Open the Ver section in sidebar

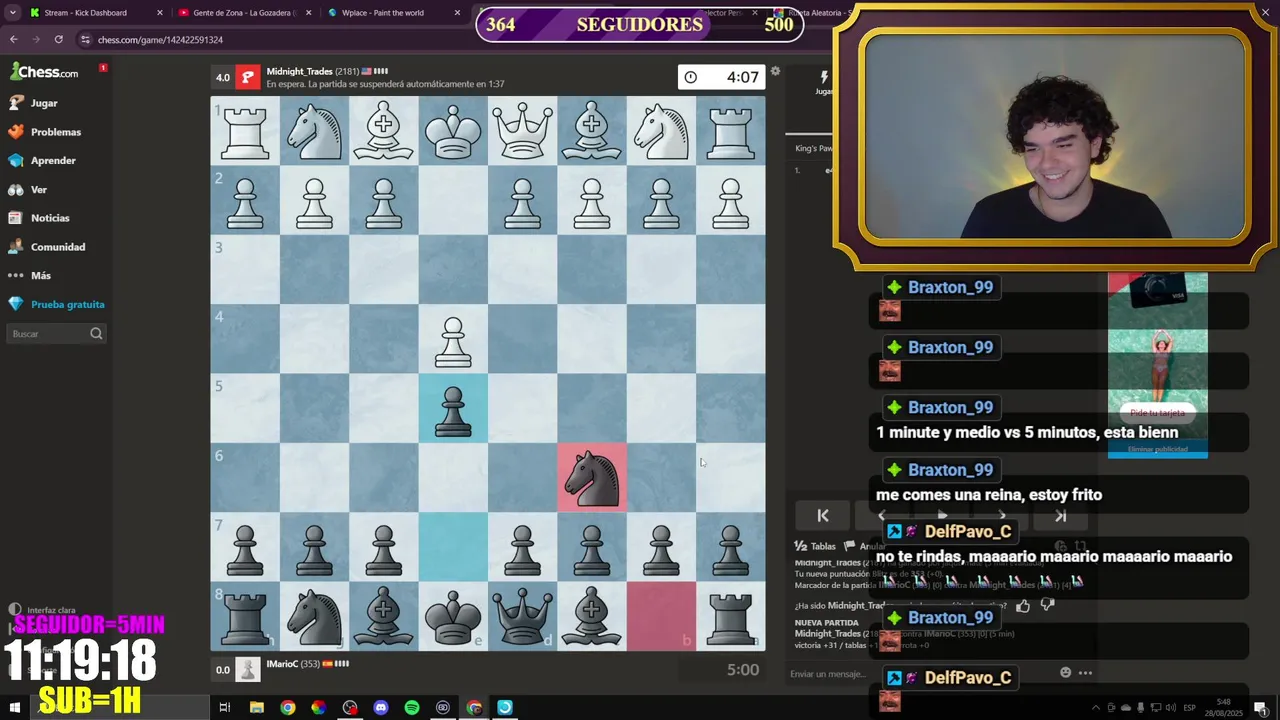(28, 189)
